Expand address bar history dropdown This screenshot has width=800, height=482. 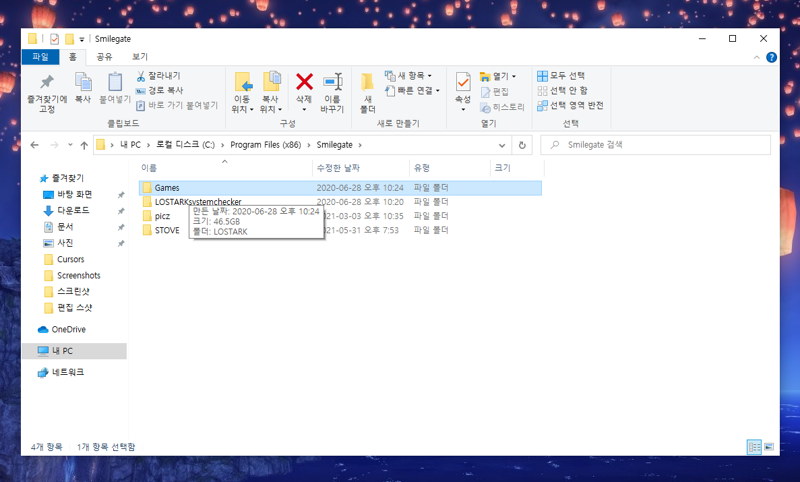click(x=502, y=145)
